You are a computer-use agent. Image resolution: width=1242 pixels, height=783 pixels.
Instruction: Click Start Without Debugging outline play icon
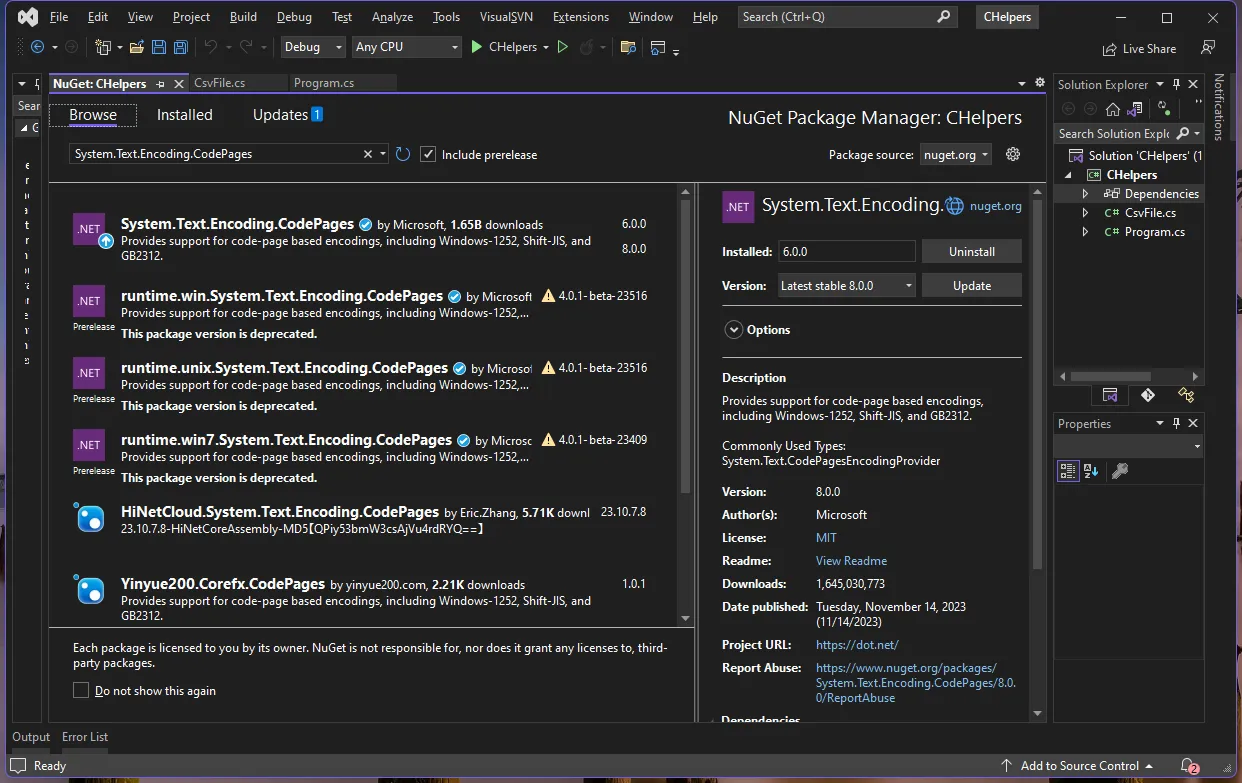tap(563, 47)
